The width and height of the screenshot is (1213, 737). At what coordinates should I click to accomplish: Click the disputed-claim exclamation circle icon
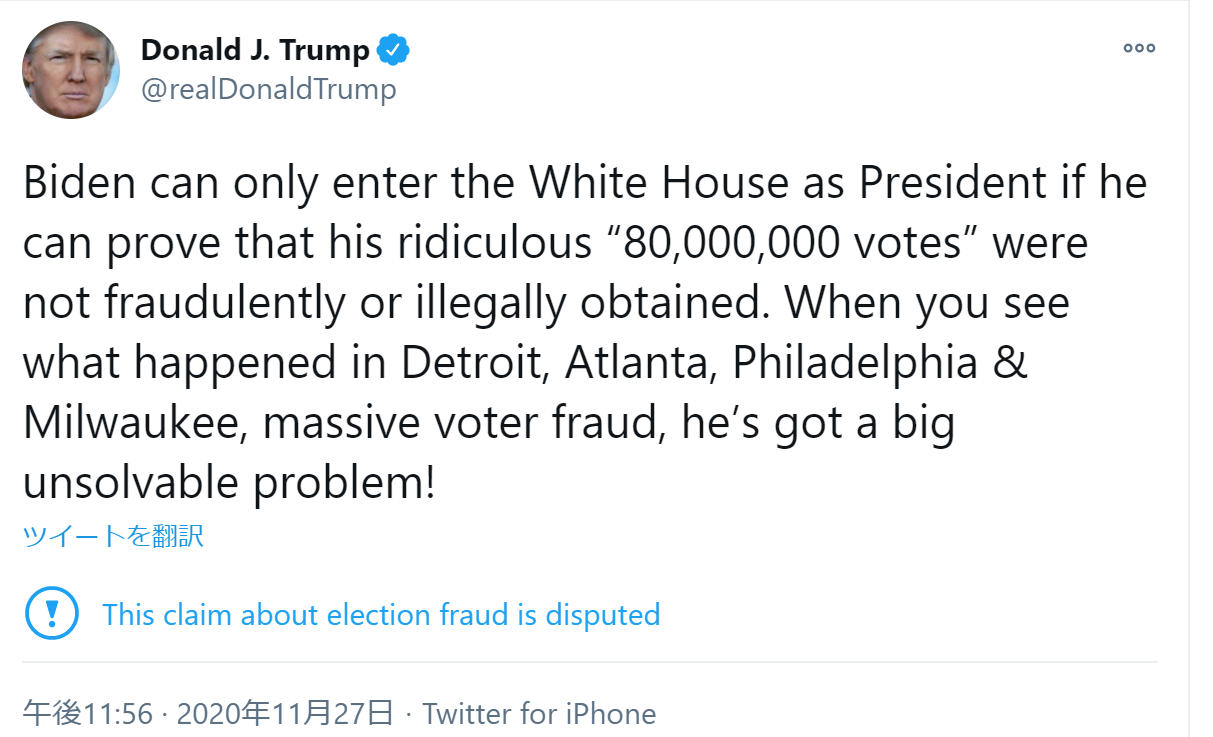51,612
